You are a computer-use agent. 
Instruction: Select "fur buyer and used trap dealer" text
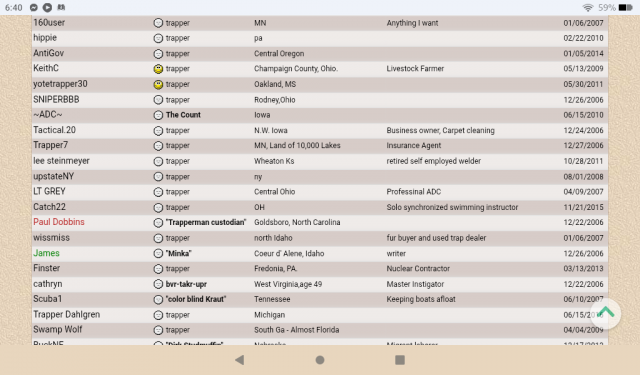click(436, 238)
